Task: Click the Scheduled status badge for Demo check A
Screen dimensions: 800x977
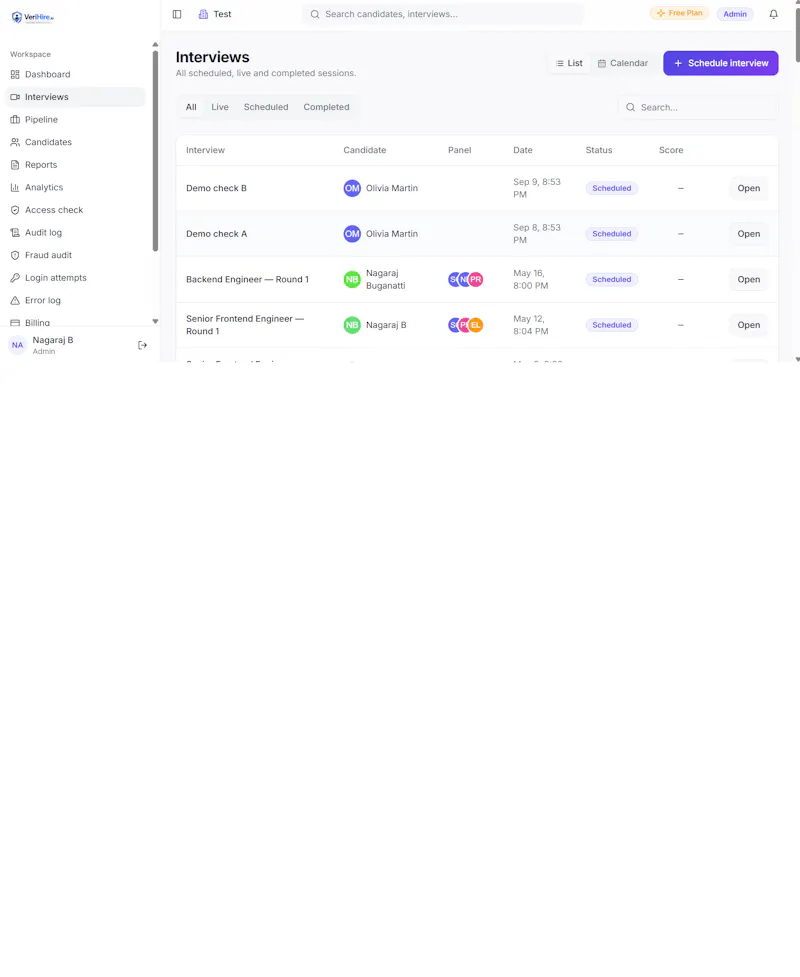Action: pos(611,234)
